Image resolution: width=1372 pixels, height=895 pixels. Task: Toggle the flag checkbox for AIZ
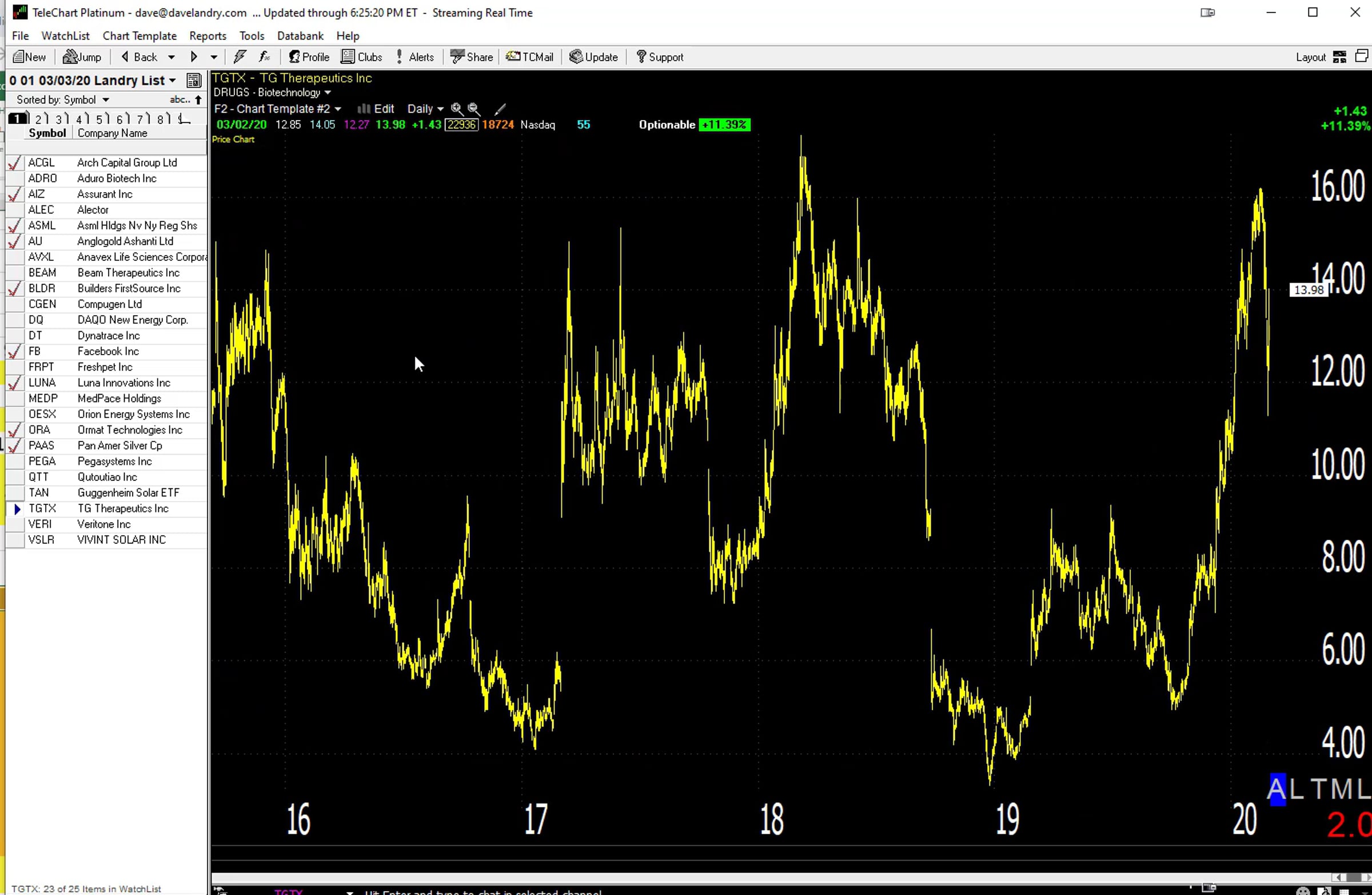(x=15, y=194)
